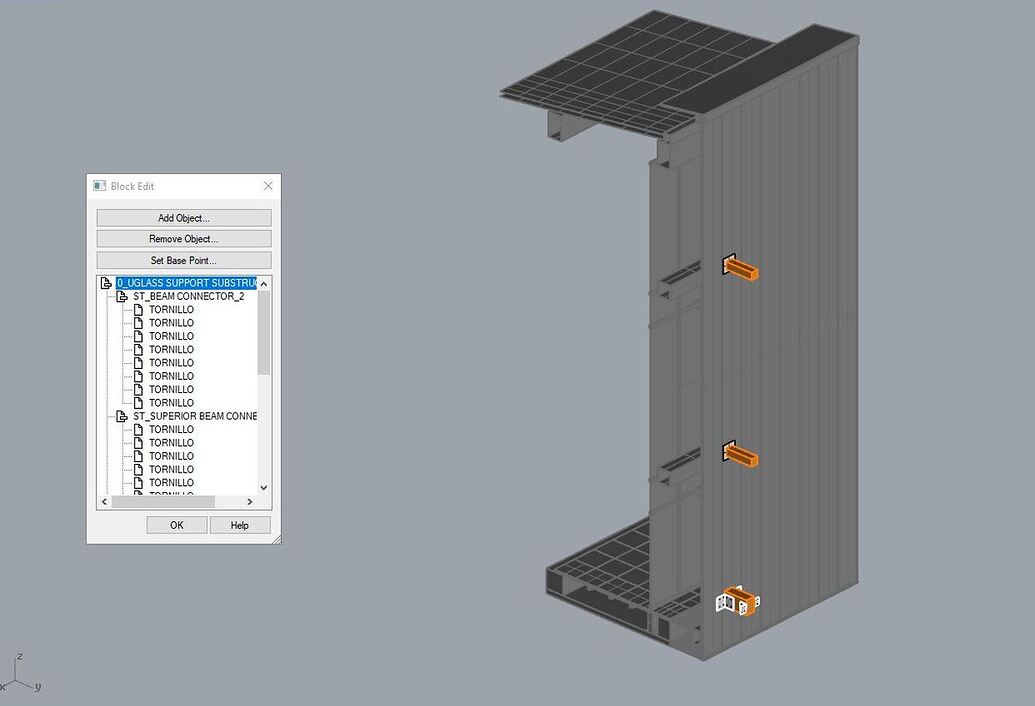Click the Block Edit title bar icon

point(98,185)
